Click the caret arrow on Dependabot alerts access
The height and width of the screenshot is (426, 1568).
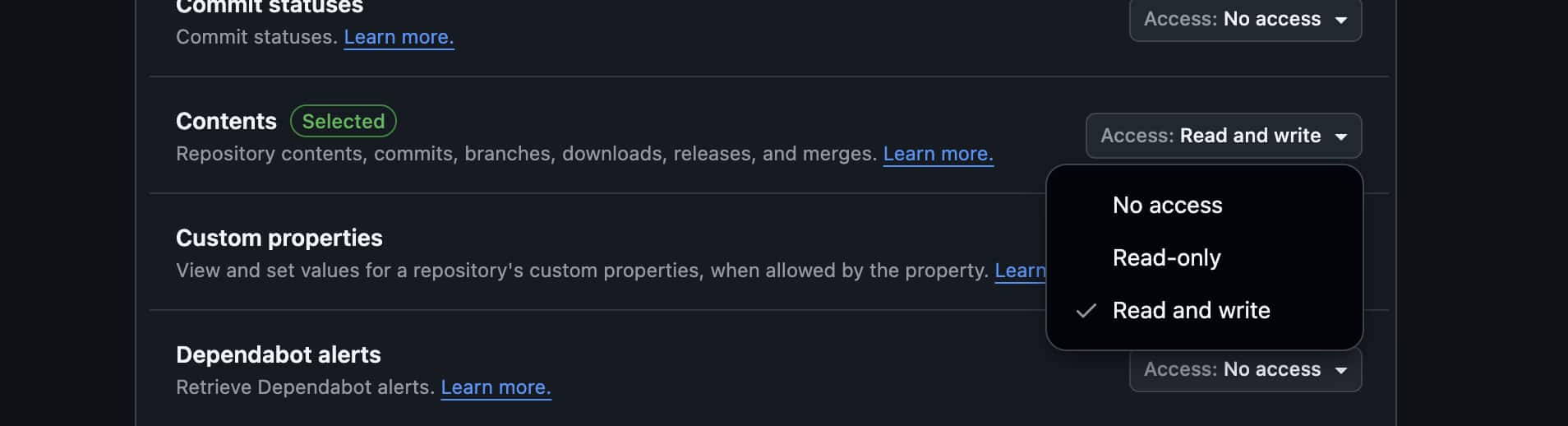click(1341, 370)
